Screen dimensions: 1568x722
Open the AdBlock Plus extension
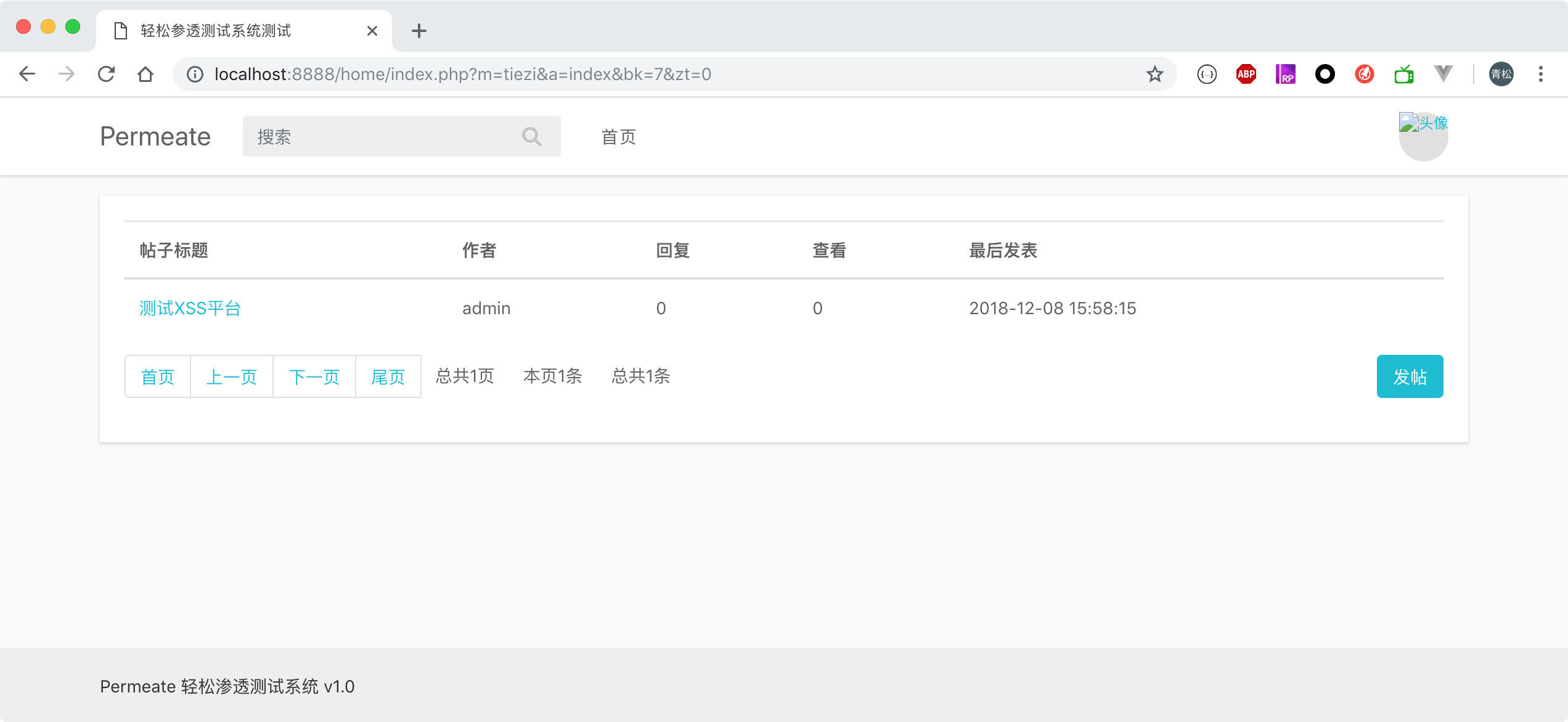click(1246, 74)
